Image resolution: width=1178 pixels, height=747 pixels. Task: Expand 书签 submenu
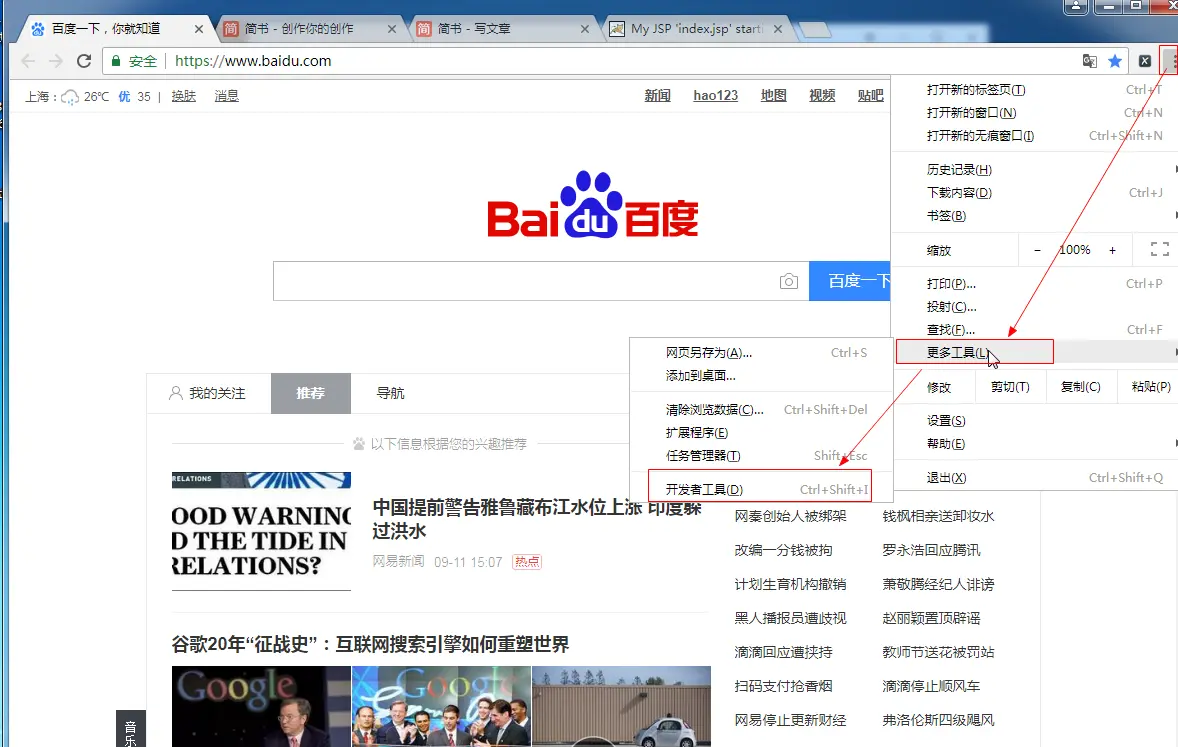click(1035, 216)
